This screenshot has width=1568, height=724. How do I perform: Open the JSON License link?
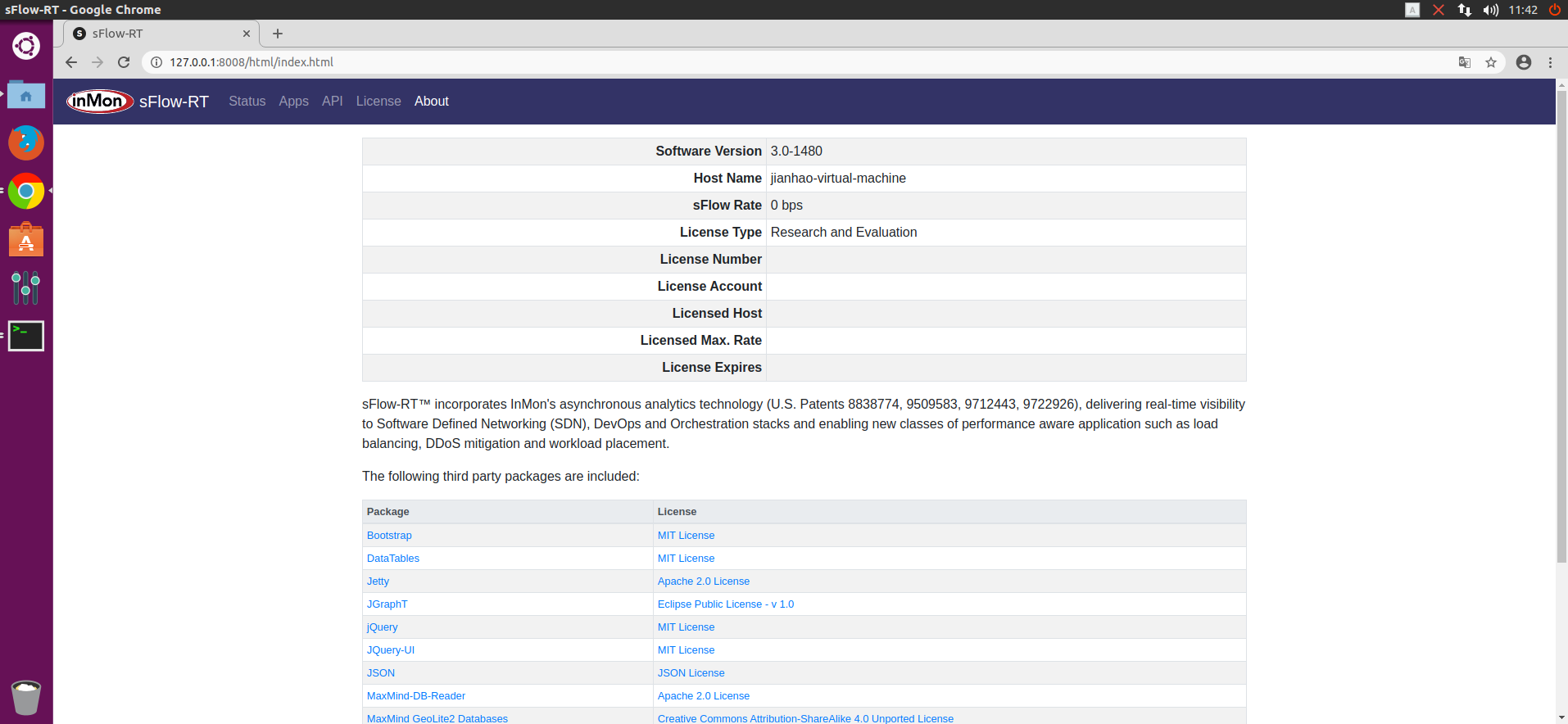pos(691,673)
